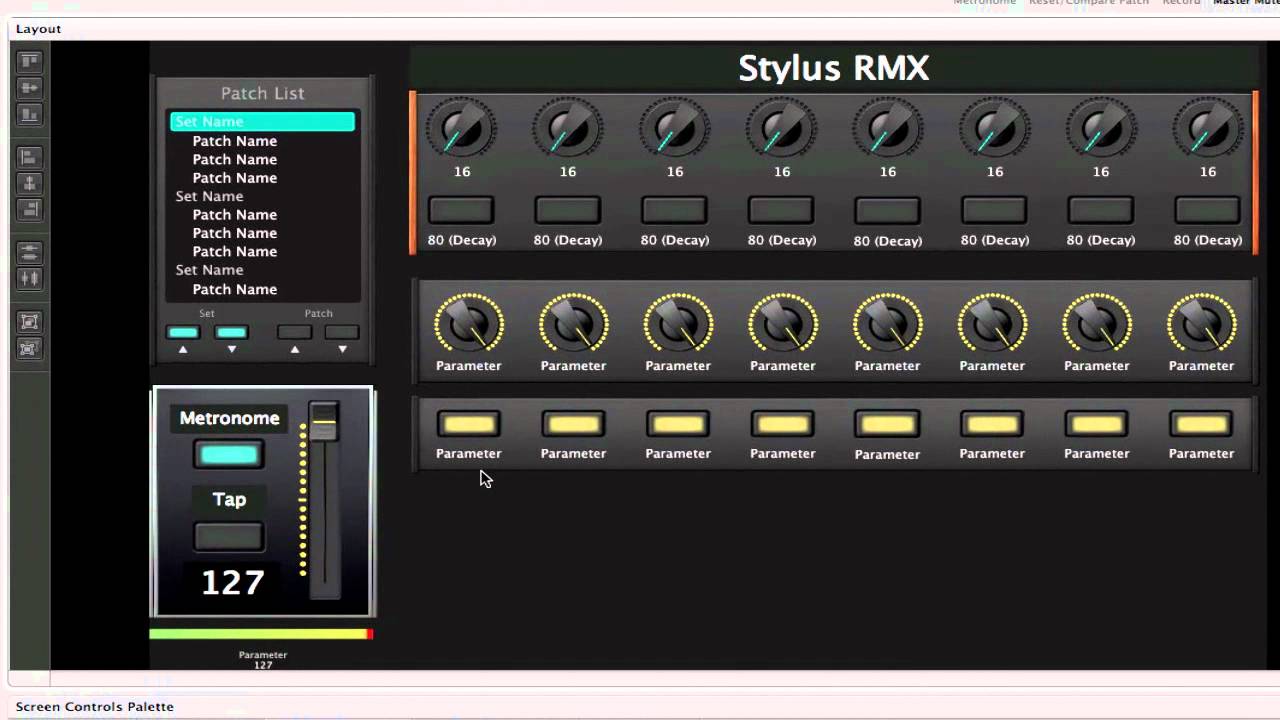Click the align right edges layout icon

point(29,209)
